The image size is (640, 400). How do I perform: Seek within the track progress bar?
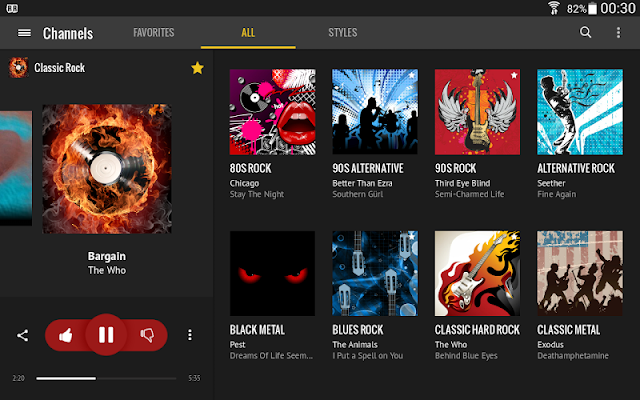[x=106, y=378]
